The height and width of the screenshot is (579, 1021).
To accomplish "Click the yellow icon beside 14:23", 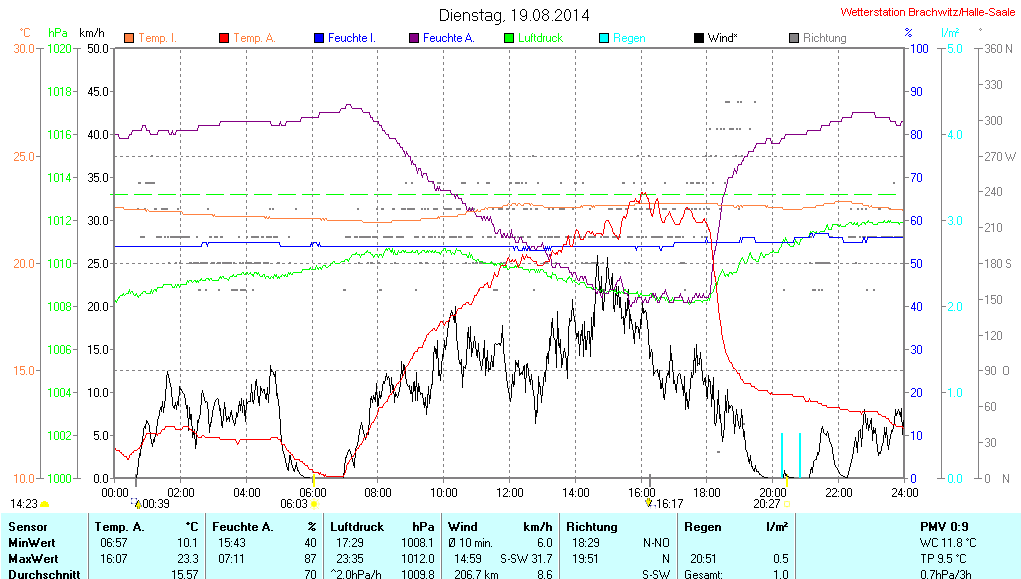I will tap(45, 504).
